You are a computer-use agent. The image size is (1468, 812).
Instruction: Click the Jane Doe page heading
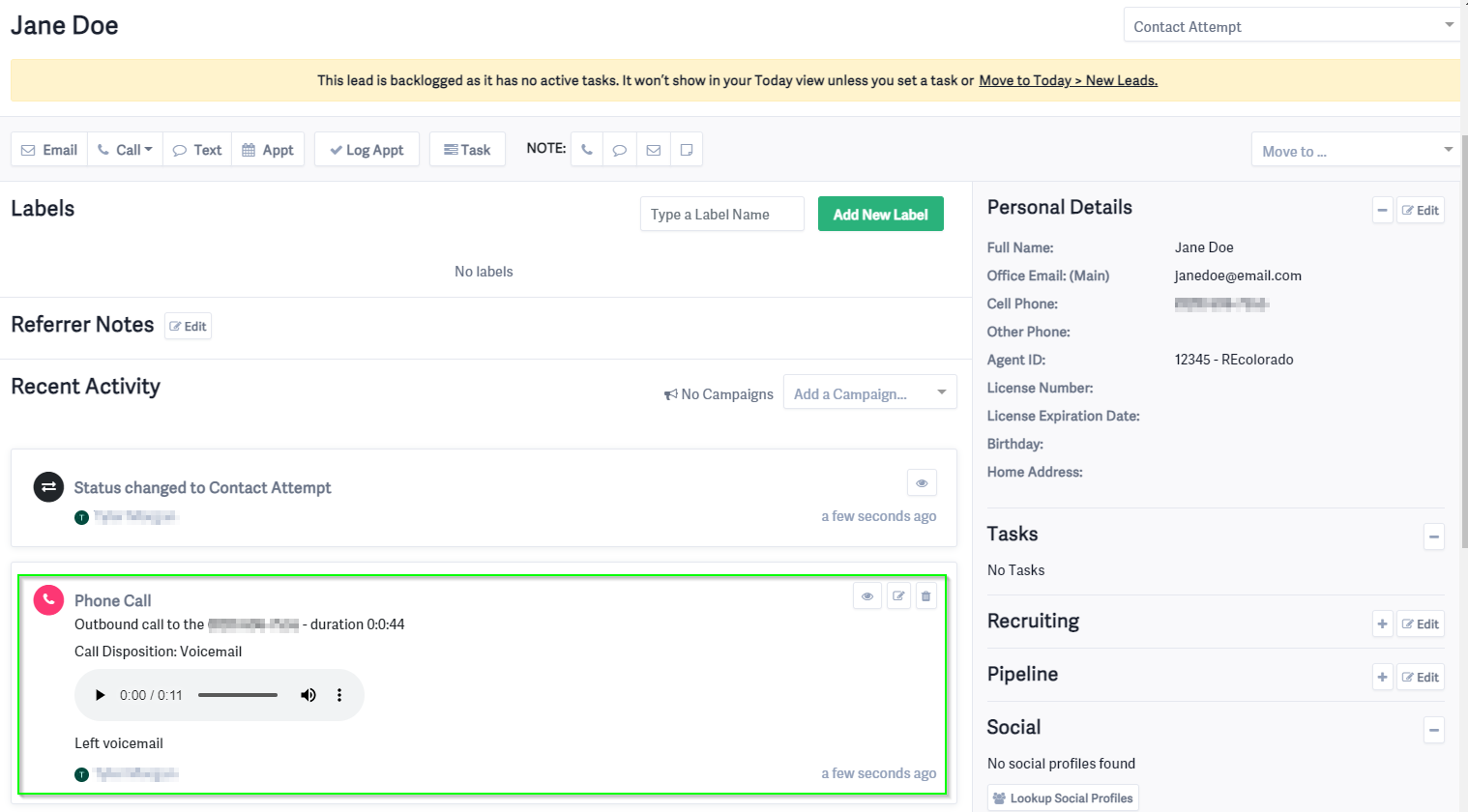tap(65, 25)
